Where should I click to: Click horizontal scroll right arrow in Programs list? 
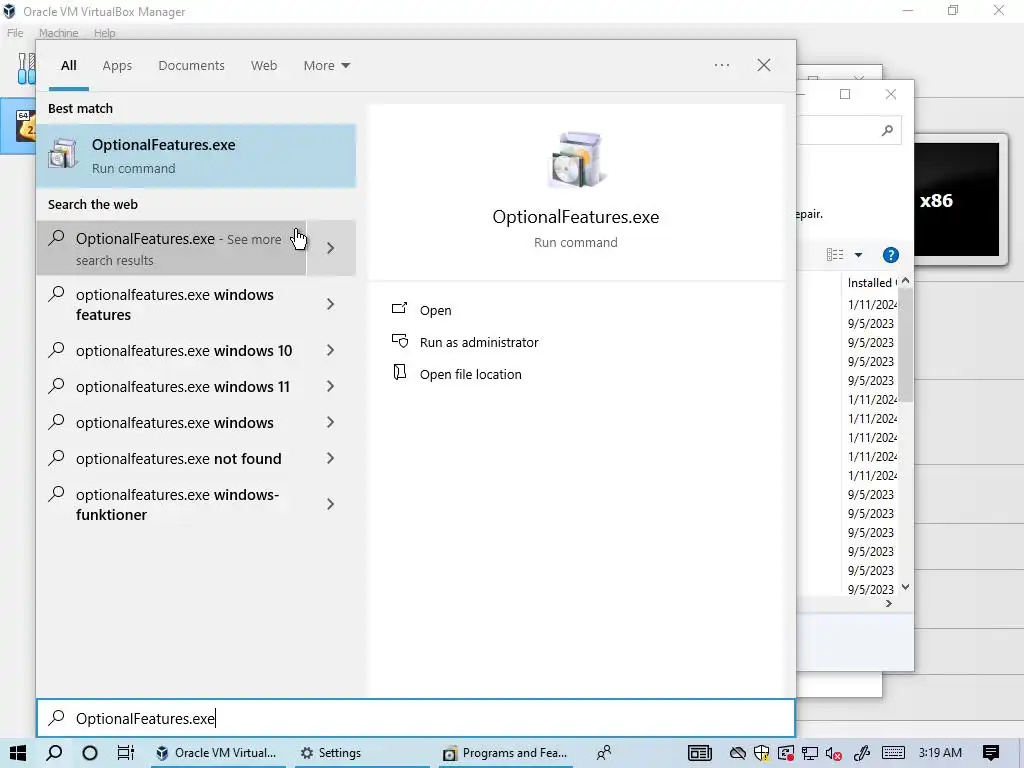pyautogui.click(x=888, y=603)
